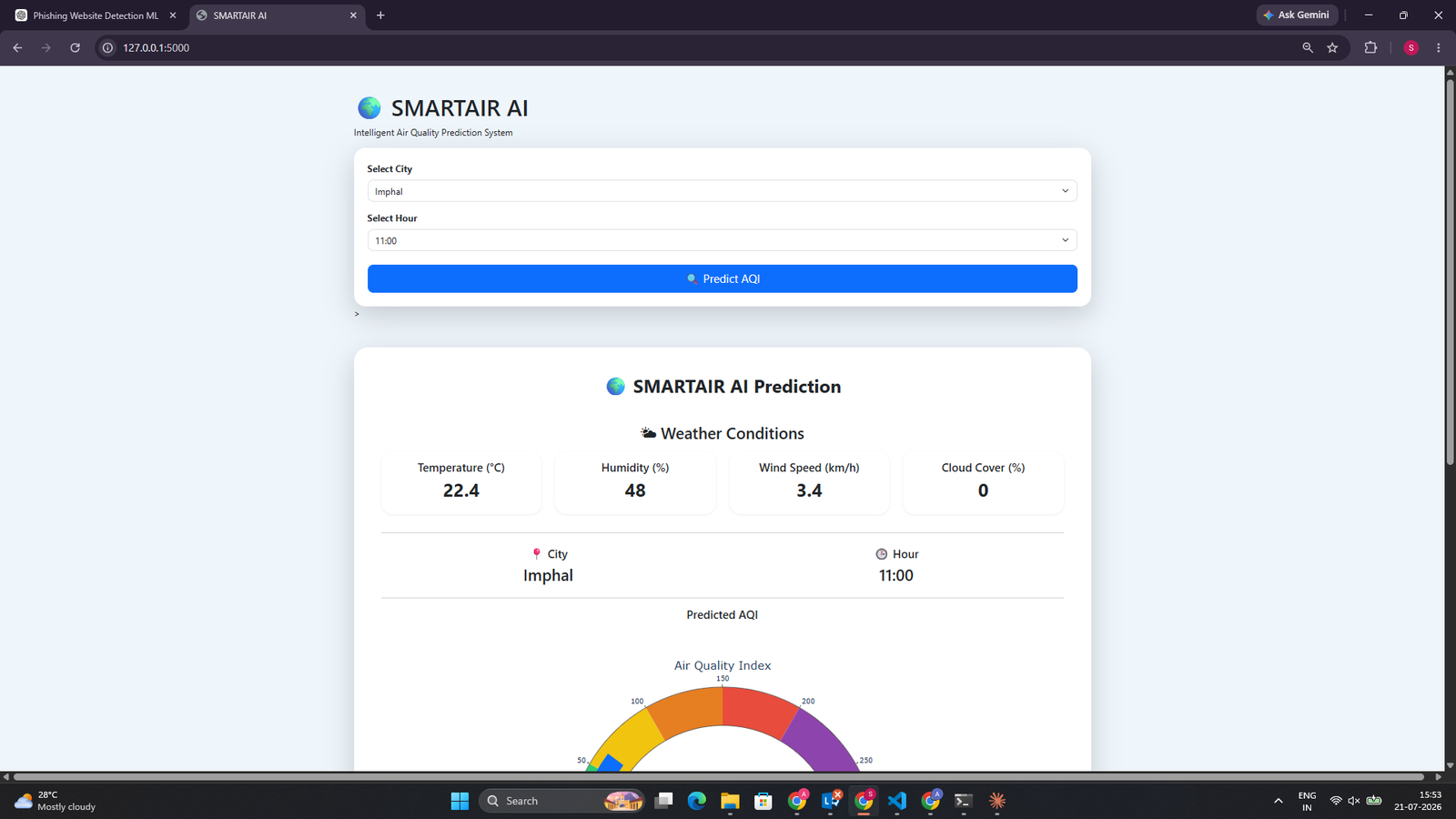Open the Chrome profile avatar
The image size is (1456, 819).
[1411, 47]
